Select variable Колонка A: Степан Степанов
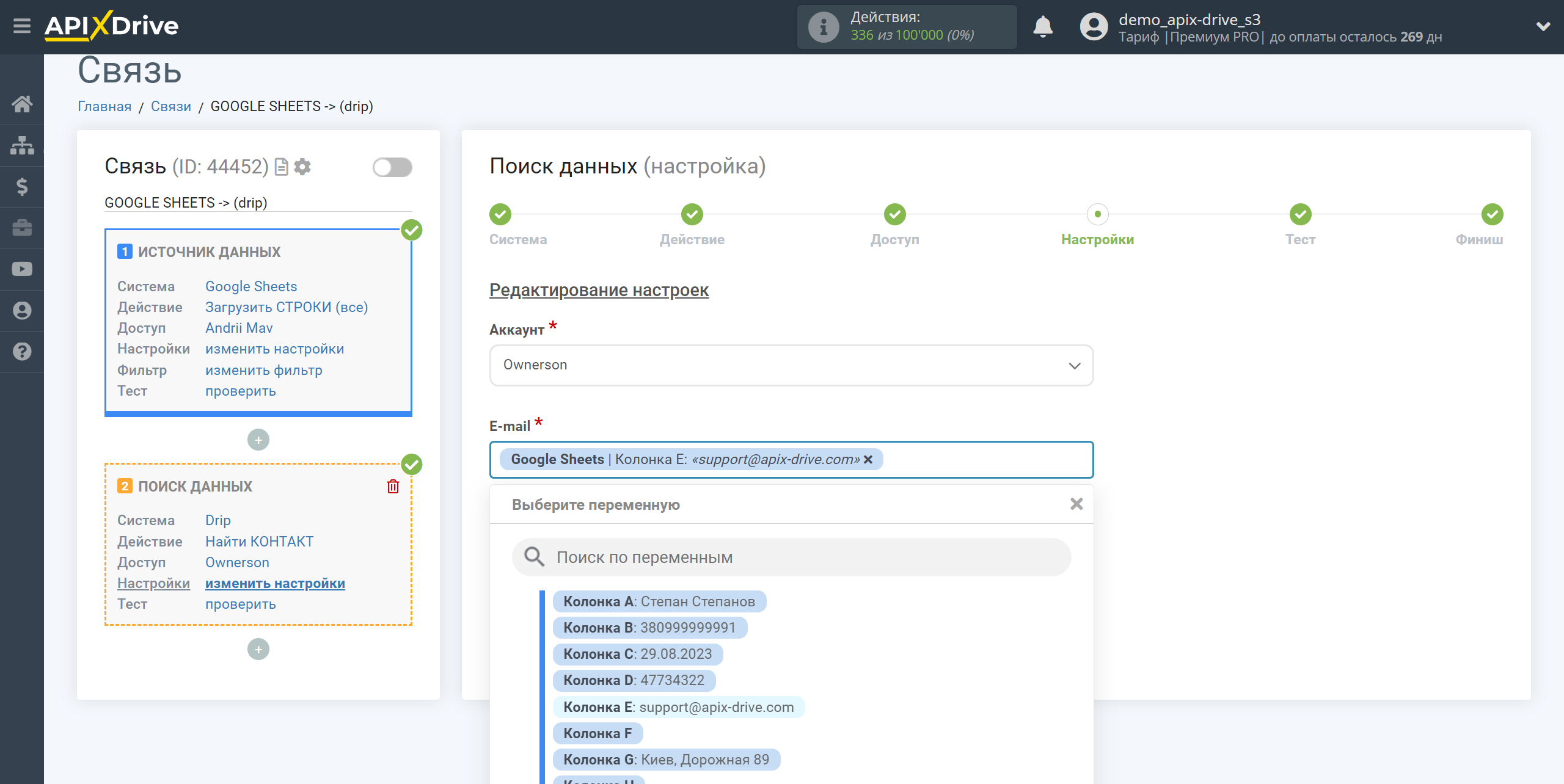Image resolution: width=1564 pixels, height=784 pixels. coord(659,601)
